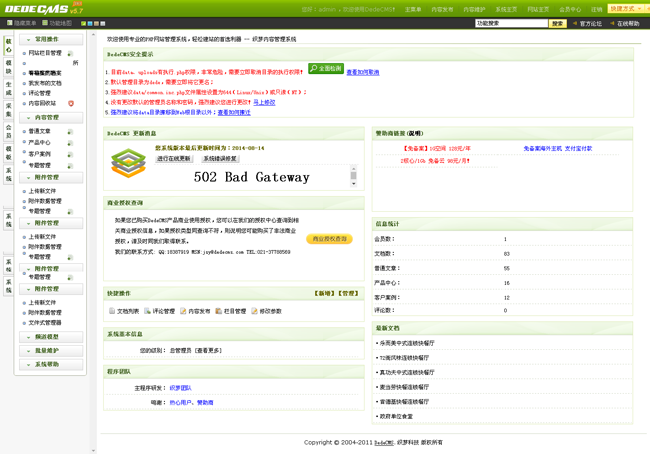This screenshot has height=454, width=650.
Task: Switch to the 采集 sidebar tab
Action: click(9, 110)
